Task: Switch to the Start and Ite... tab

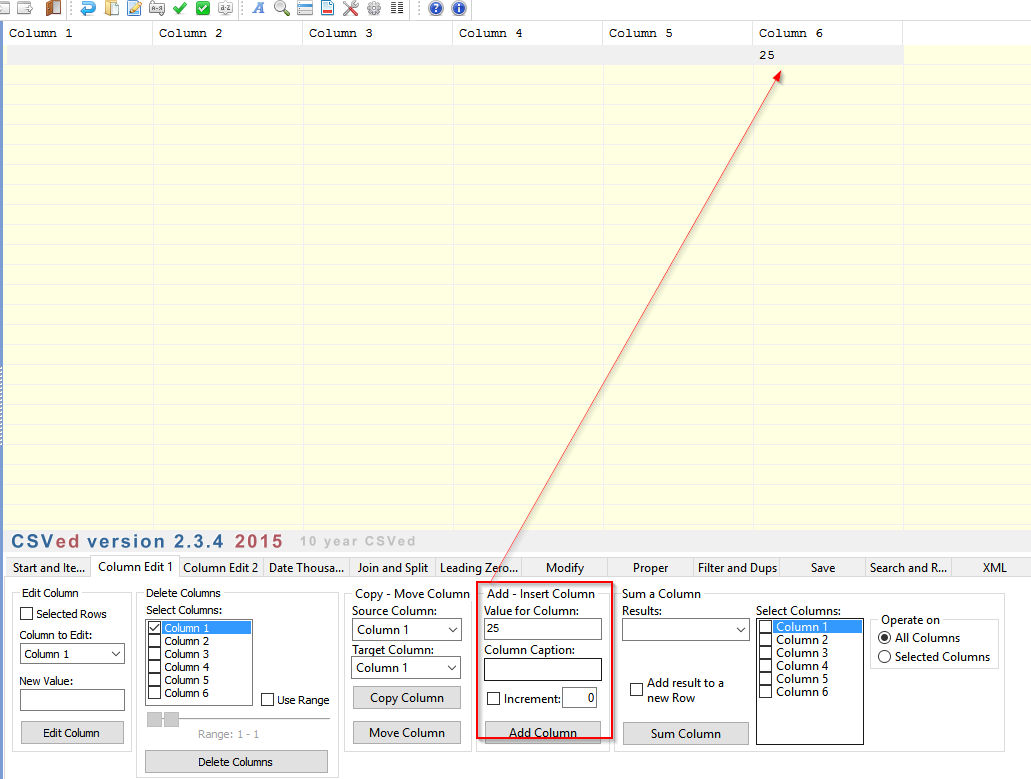Action: pyautogui.click(x=49, y=568)
